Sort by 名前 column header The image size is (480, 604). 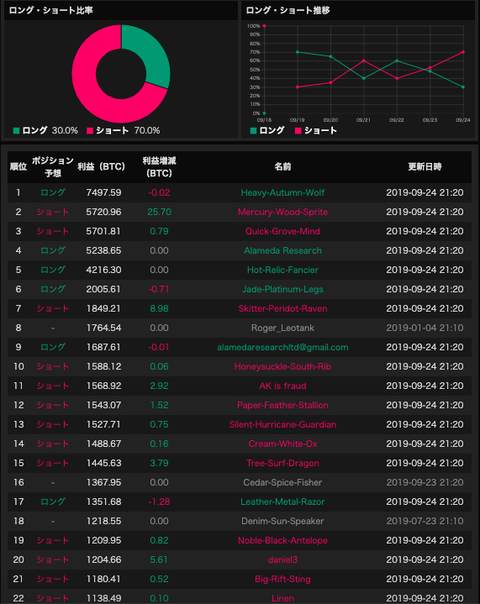[x=282, y=167]
